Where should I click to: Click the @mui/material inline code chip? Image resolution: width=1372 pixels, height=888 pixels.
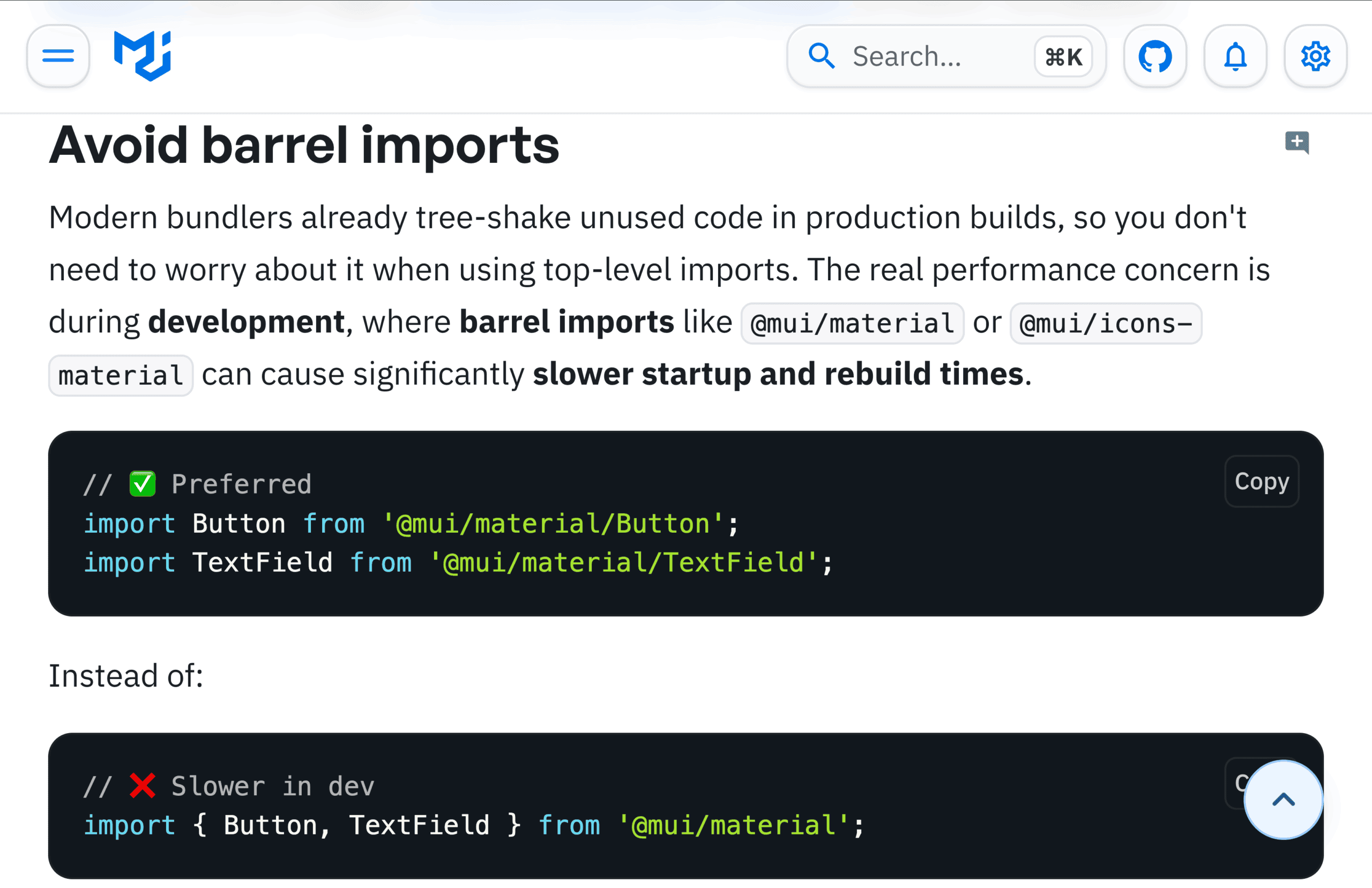[x=852, y=324]
